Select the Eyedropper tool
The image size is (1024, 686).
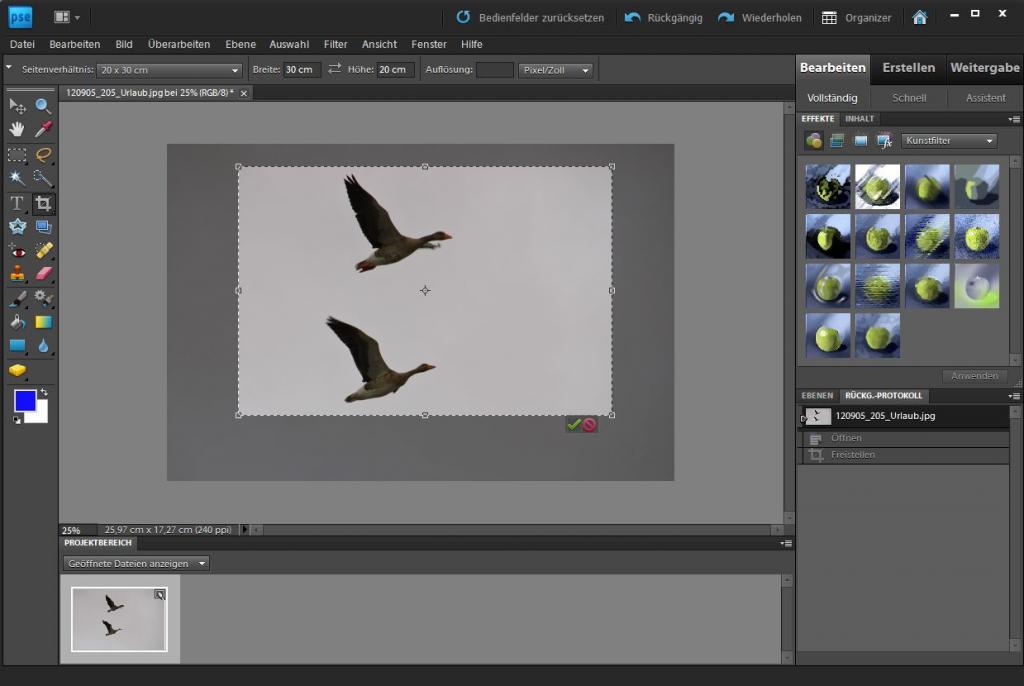pos(43,129)
